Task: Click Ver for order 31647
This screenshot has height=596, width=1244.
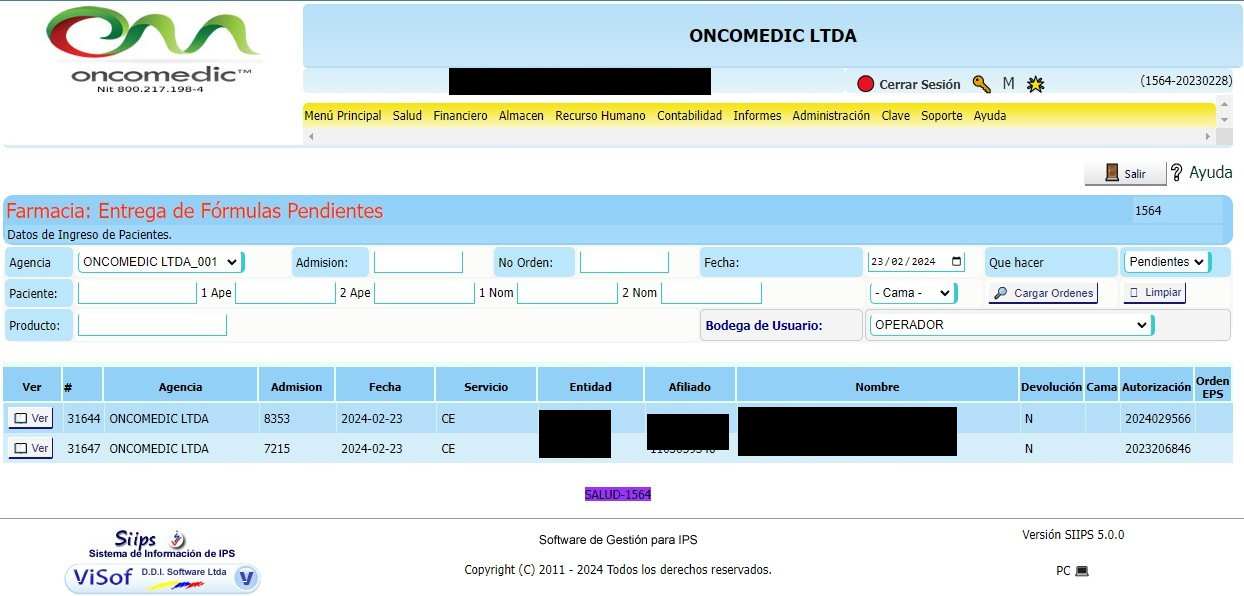Action: coord(31,449)
